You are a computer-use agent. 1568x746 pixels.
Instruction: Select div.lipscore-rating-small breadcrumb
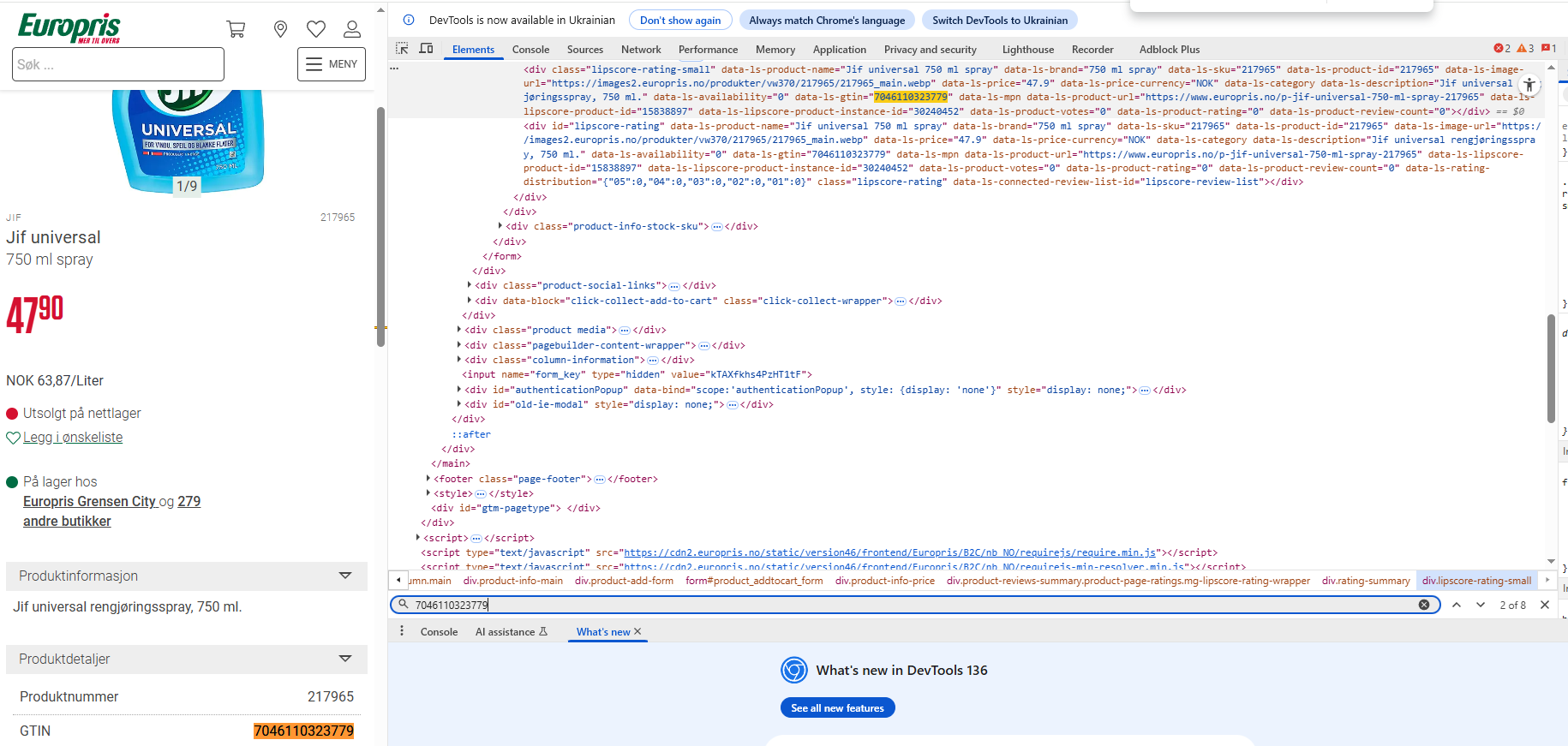click(x=1476, y=581)
